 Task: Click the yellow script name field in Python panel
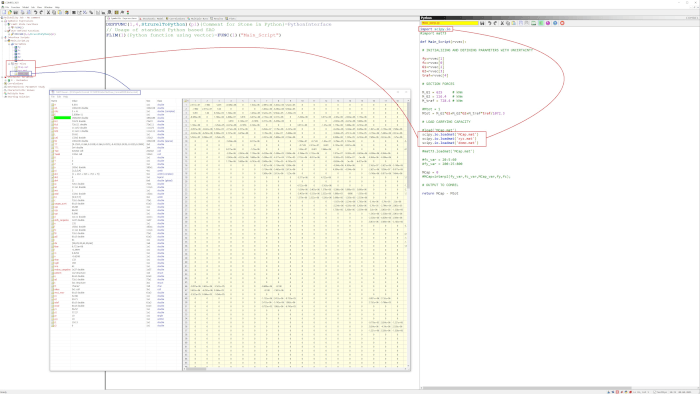pyautogui.click(x=450, y=23)
